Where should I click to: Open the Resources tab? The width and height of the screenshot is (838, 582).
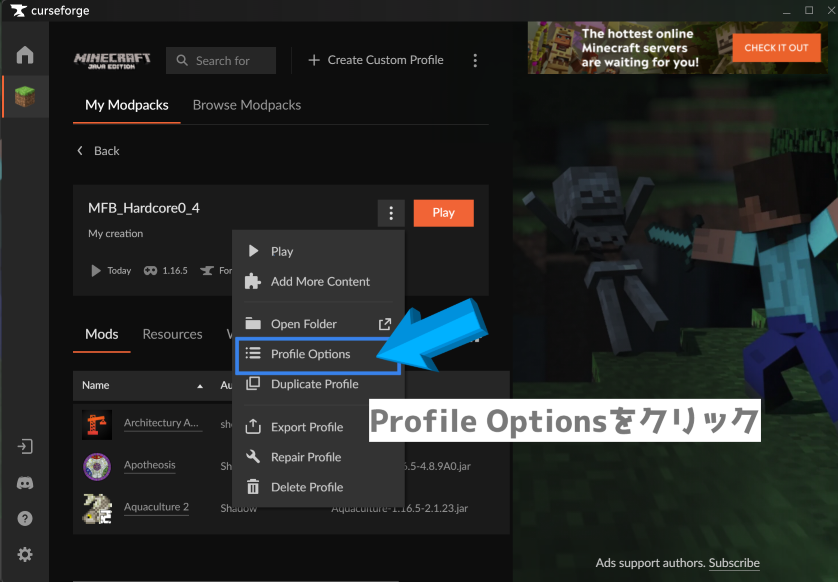(x=173, y=335)
